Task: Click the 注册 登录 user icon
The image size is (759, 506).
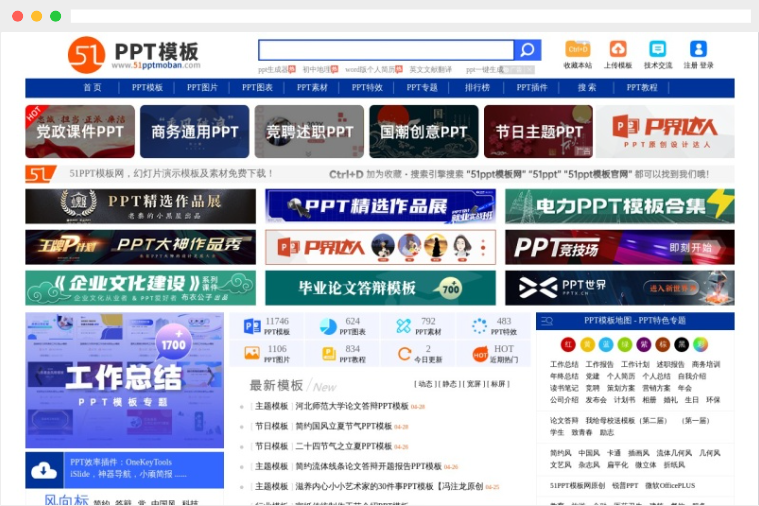Action: click(698, 49)
